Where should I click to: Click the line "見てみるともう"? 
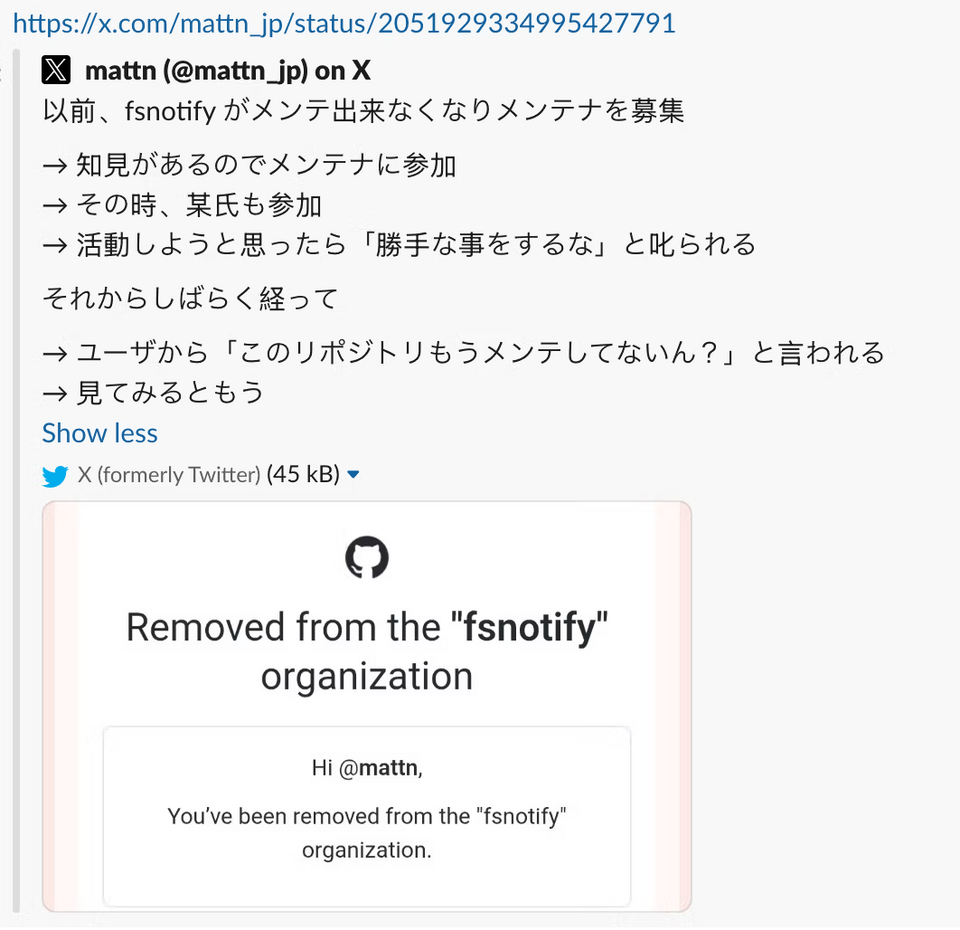(153, 392)
